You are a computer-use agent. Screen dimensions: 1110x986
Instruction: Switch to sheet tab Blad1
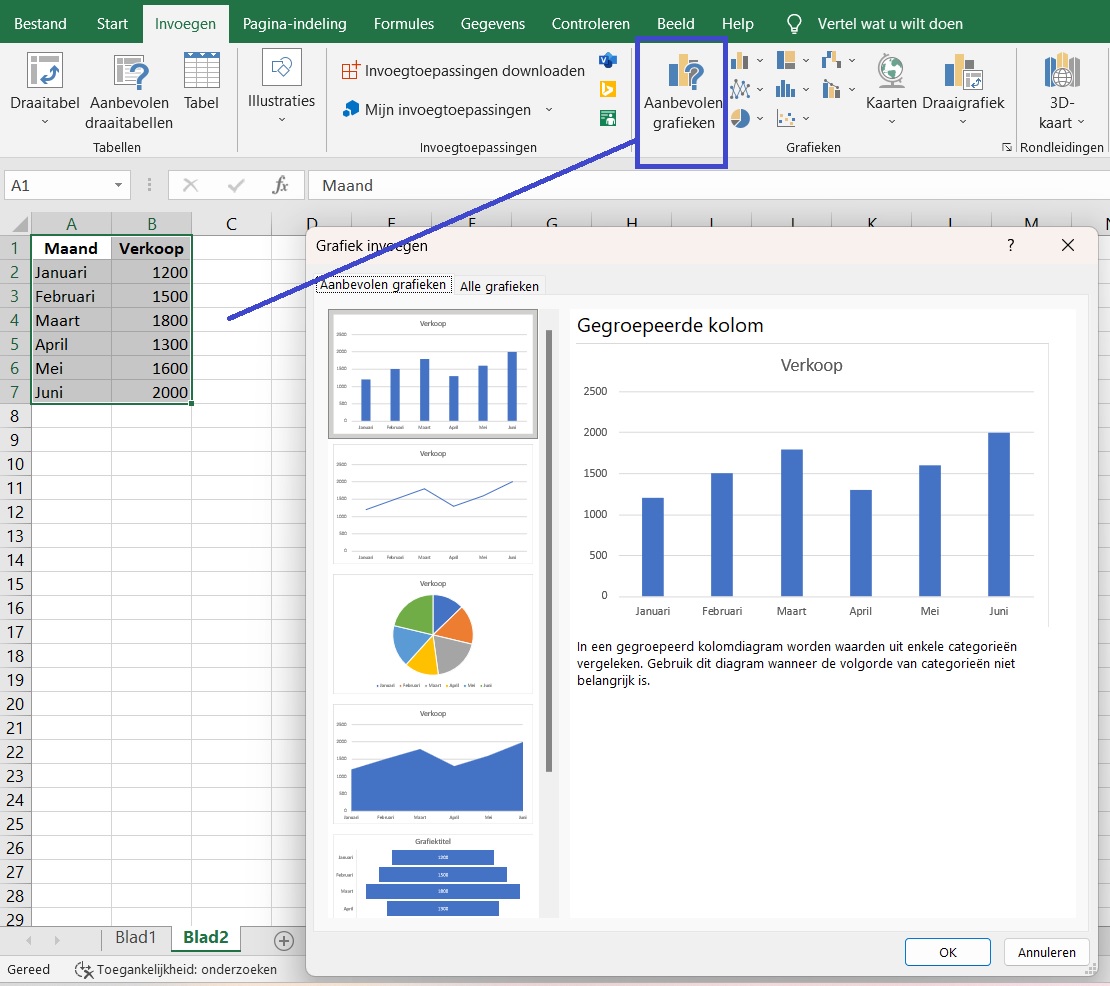pos(136,937)
